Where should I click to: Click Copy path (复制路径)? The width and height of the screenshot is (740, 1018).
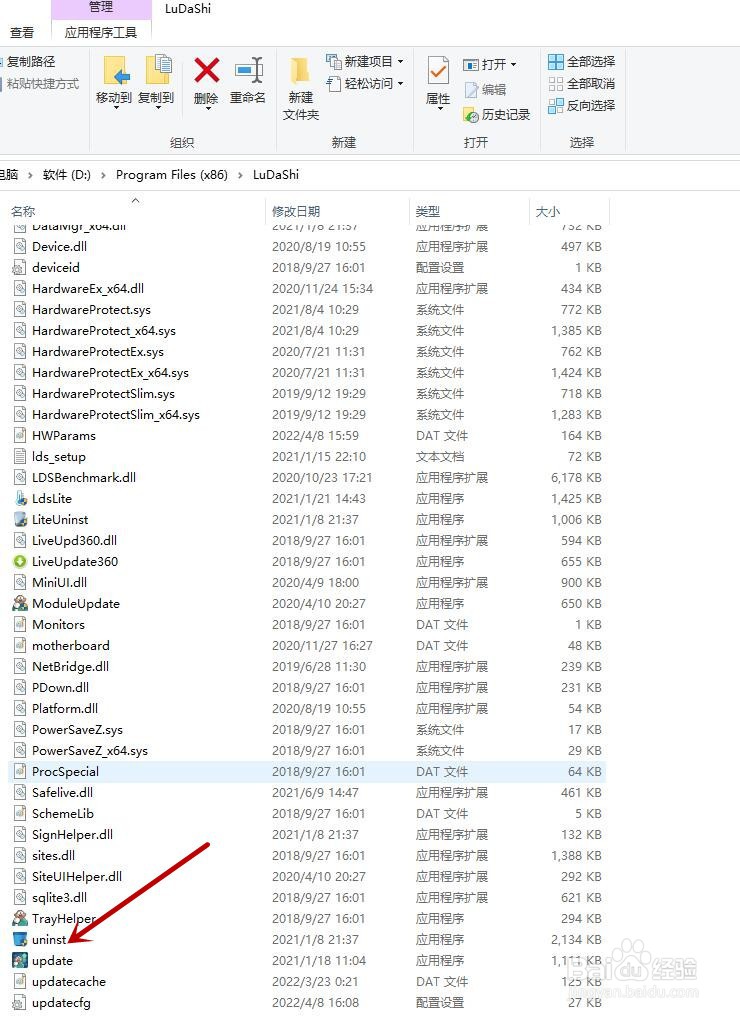(x=29, y=62)
